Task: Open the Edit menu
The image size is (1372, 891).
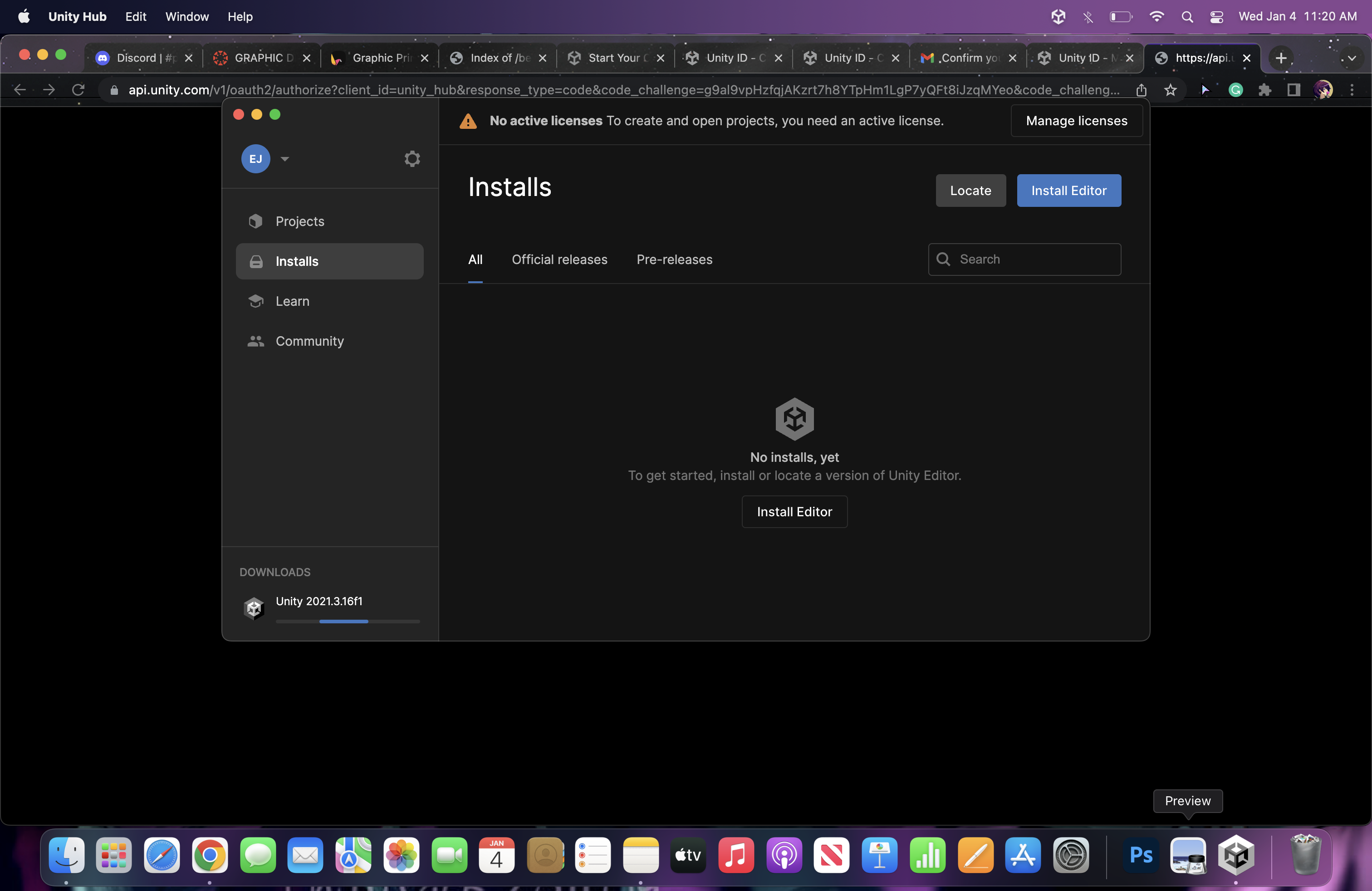Action: [x=136, y=17]
